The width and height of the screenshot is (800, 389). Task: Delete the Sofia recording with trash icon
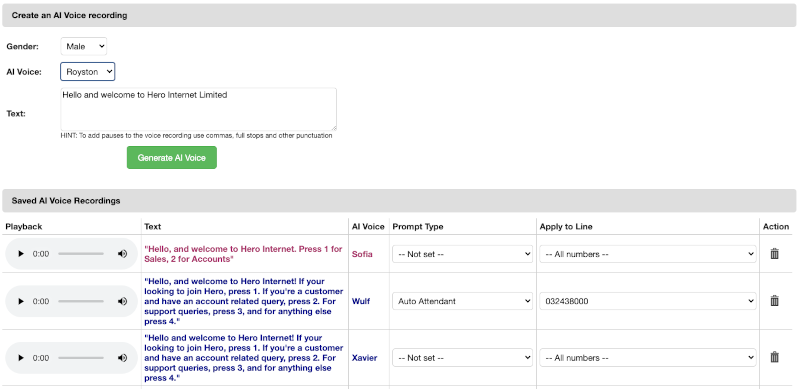774,253
